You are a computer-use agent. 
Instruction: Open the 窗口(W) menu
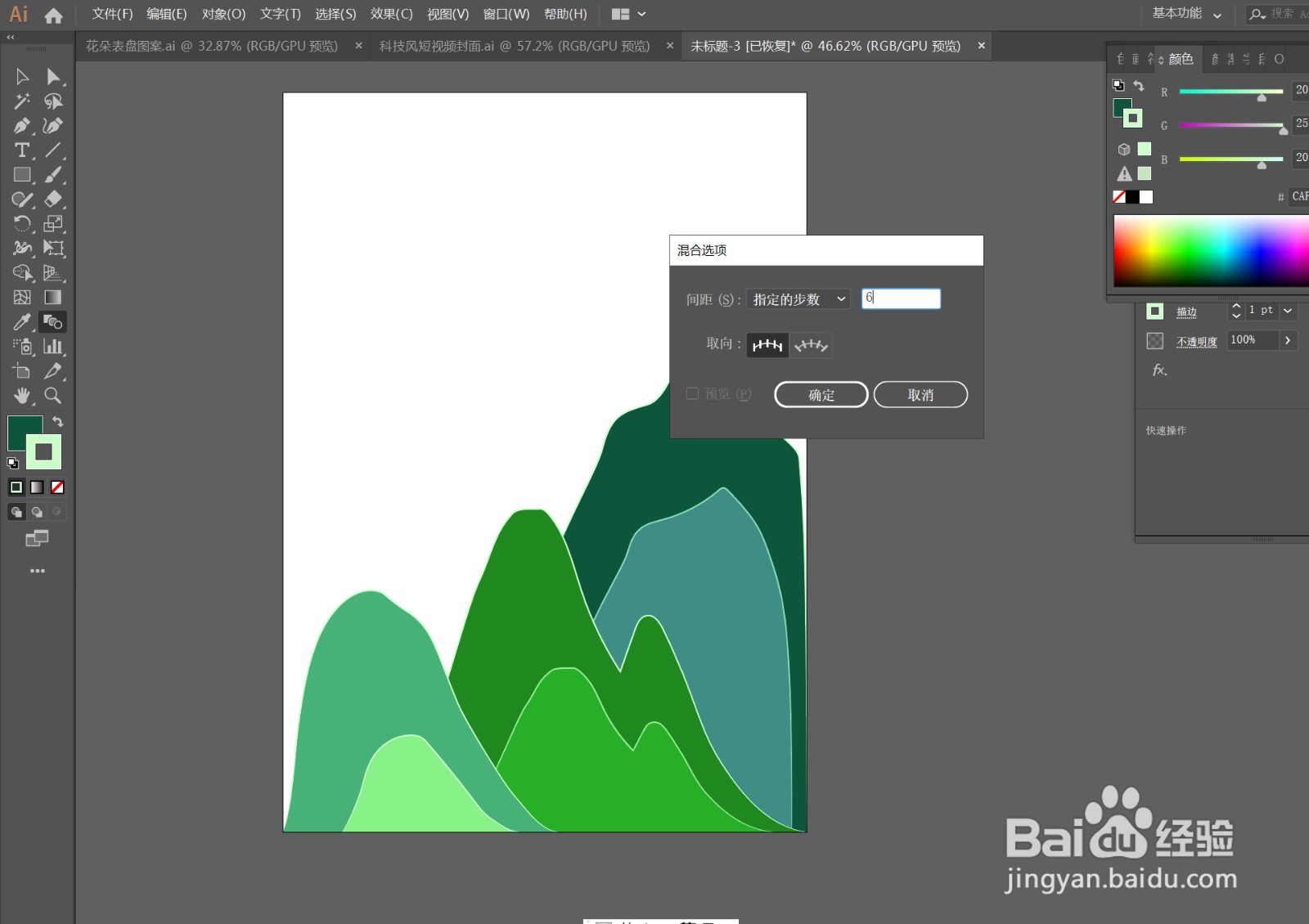(506, 14)
